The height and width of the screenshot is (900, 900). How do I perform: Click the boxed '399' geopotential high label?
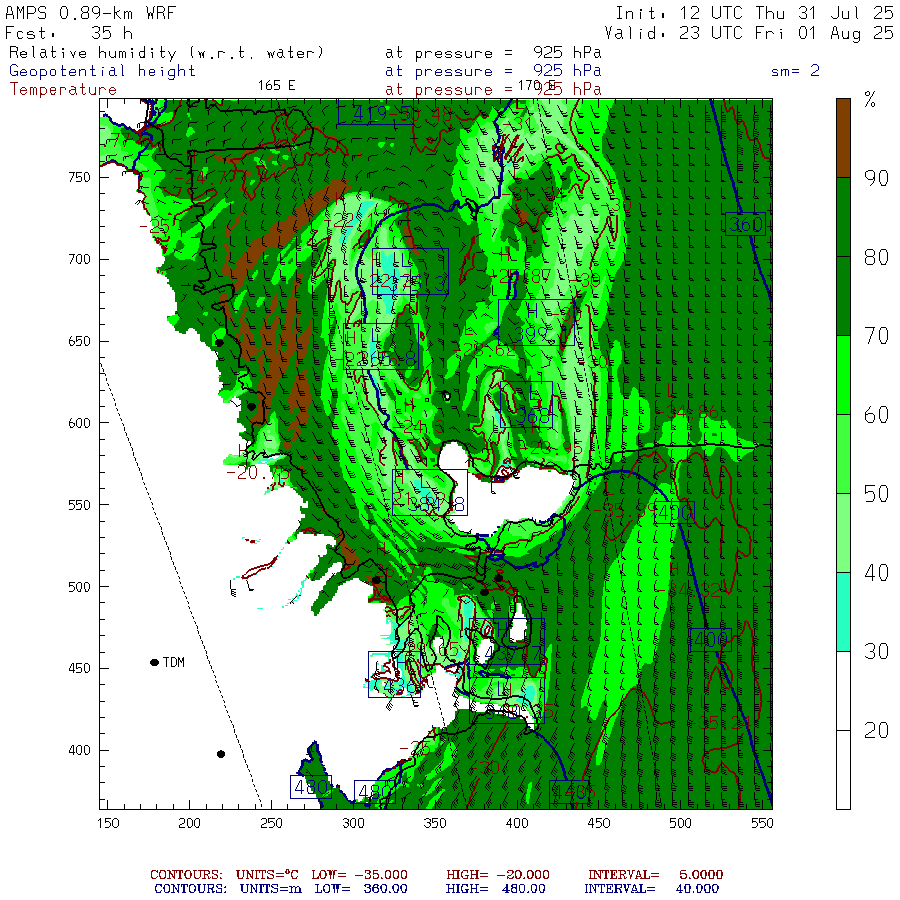pyautogui.click(x=536, y=323)
